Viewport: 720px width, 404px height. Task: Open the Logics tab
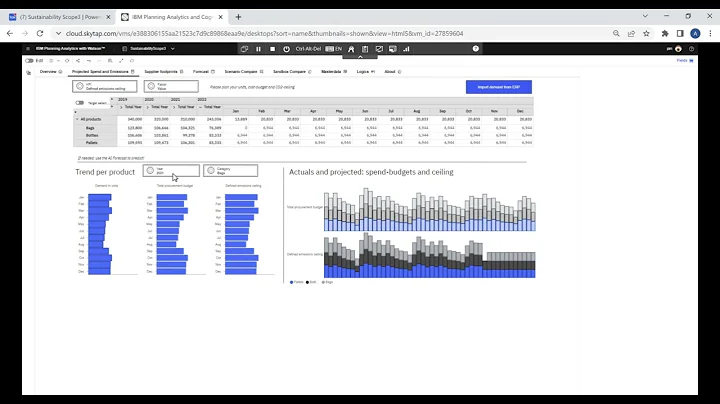click(366, 72)
